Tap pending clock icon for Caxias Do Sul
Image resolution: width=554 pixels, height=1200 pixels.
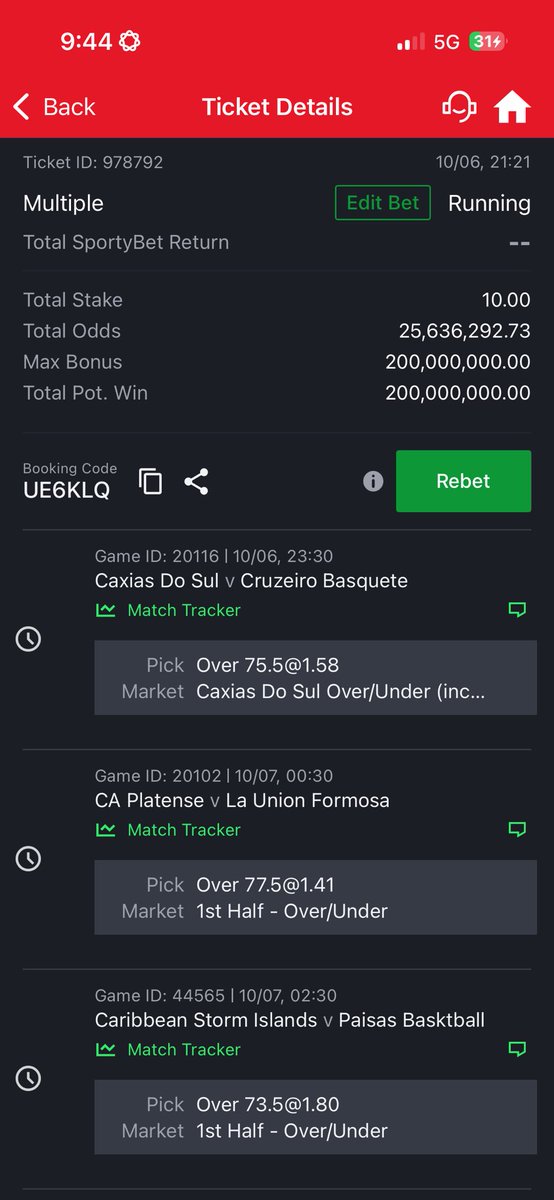point(28,639)
